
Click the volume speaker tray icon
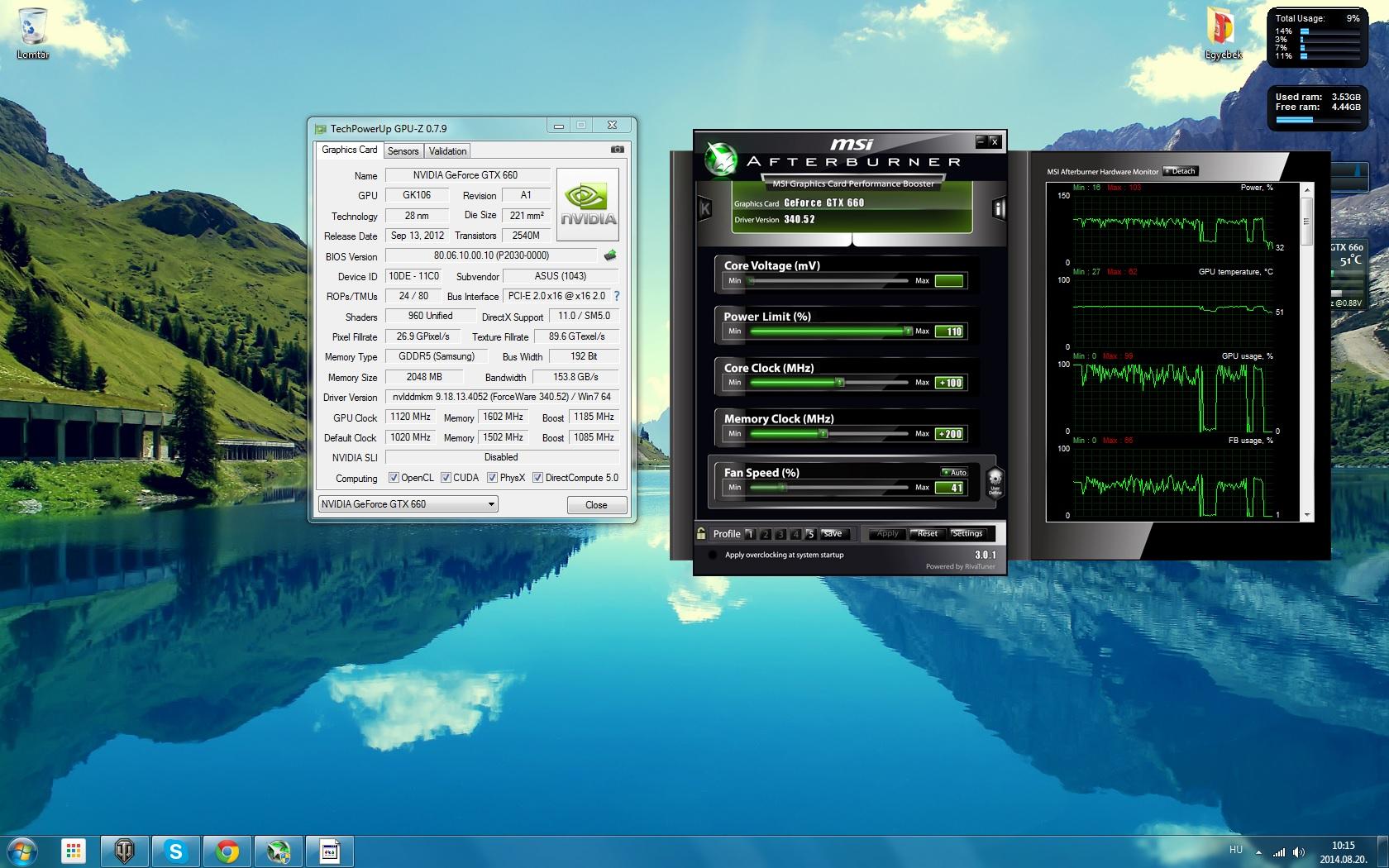coord(1299,851)
